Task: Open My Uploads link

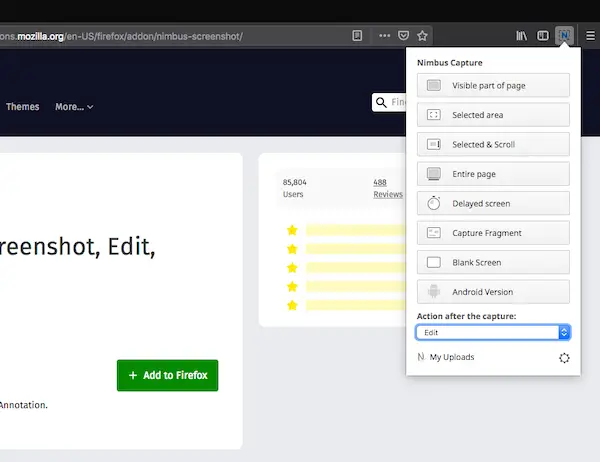Action: (452, 357)
